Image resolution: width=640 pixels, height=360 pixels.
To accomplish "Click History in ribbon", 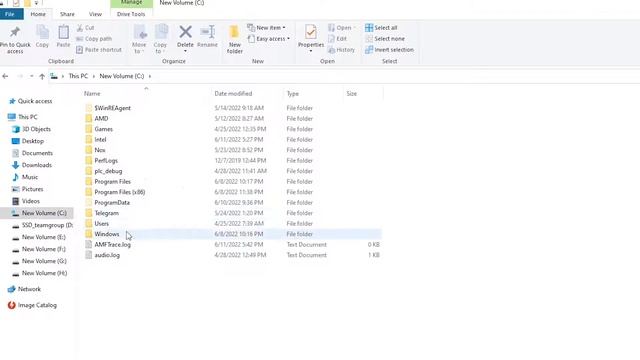I will pos(342,50).
